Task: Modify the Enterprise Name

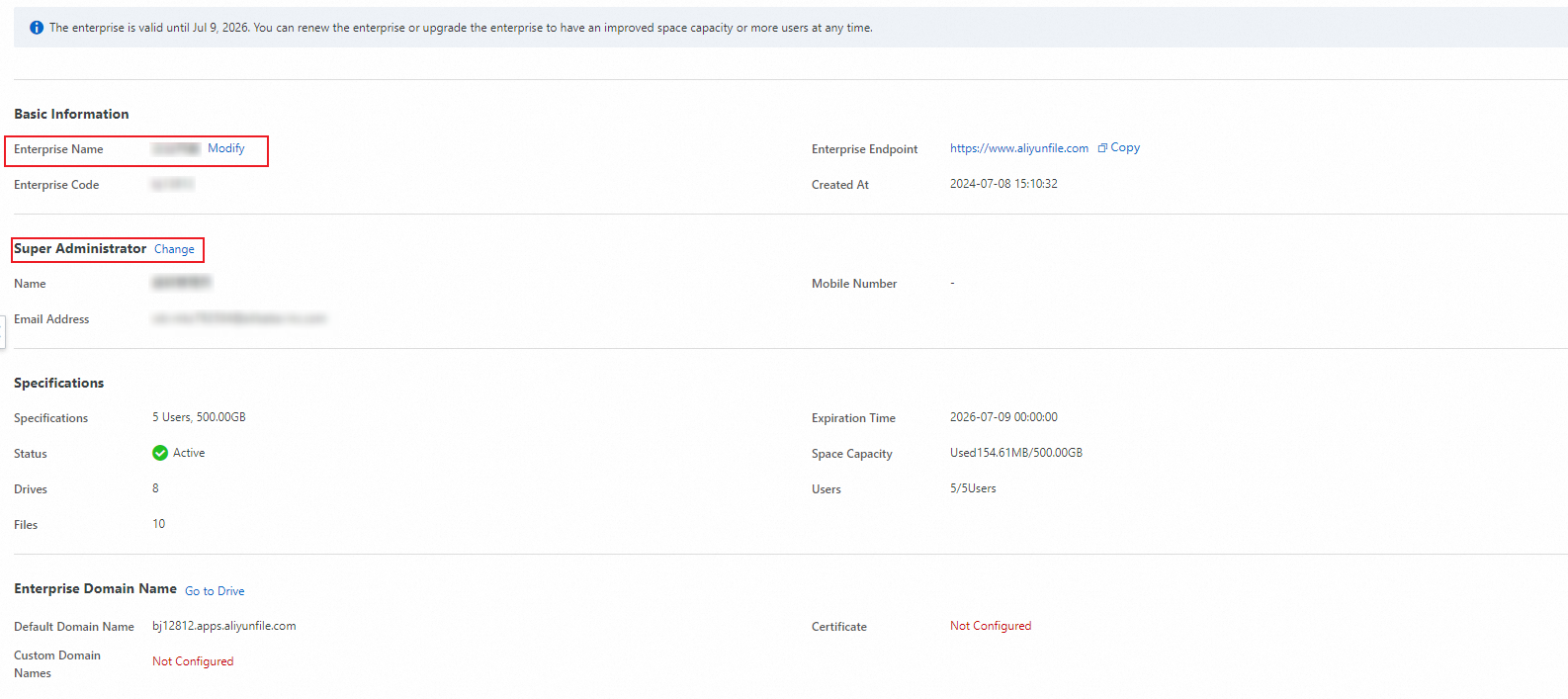Action: click(x=225, y=148)
